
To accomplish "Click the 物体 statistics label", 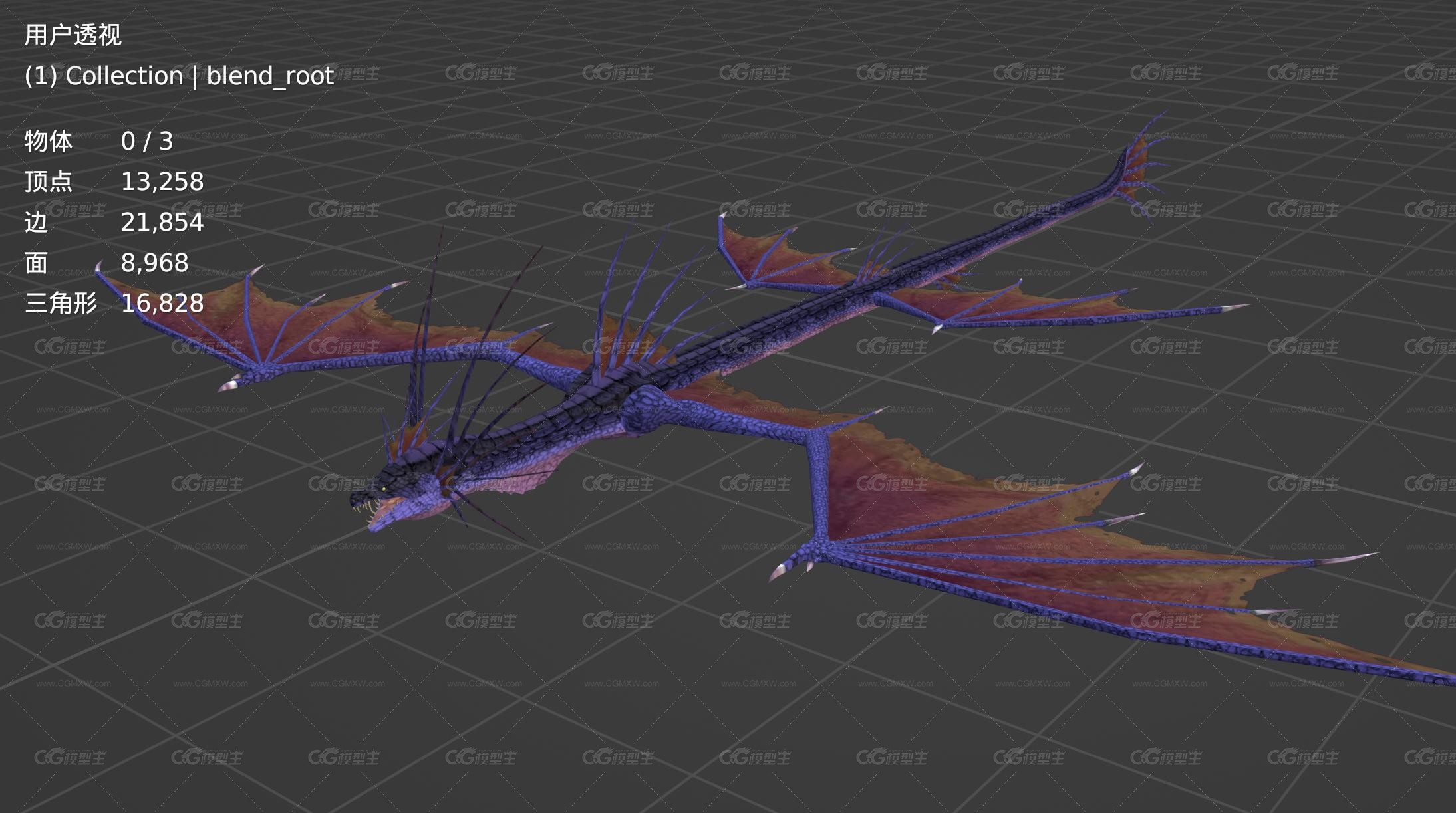I will pos(48,141).
